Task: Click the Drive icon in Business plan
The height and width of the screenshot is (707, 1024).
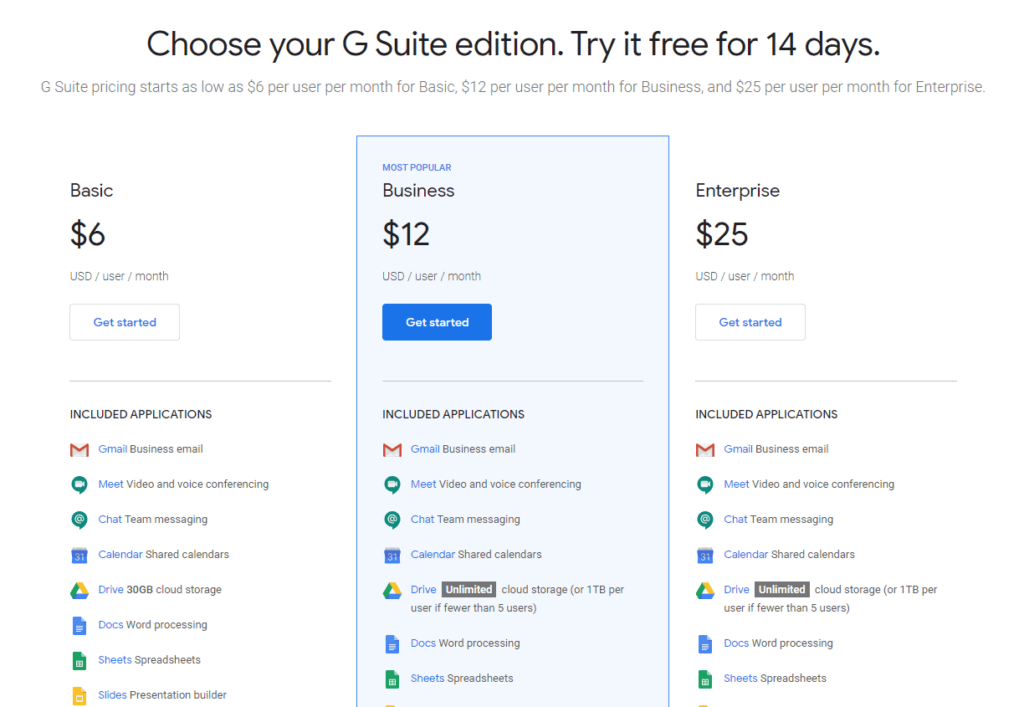Action: (x=392, y=590)
